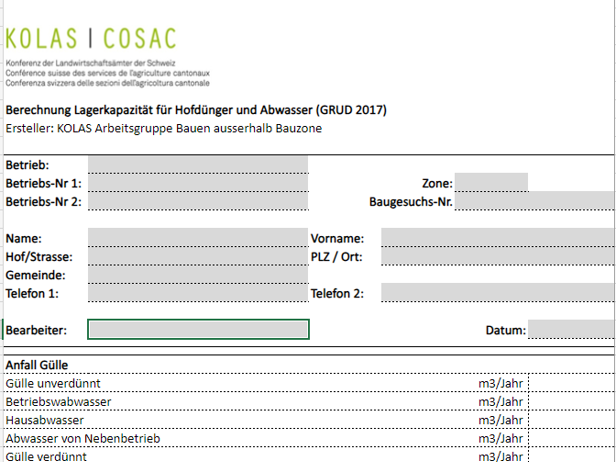This screenshot has width=616, height=462.
Task: Click the Hausabwasser value cell
Action: click(570, 420)
